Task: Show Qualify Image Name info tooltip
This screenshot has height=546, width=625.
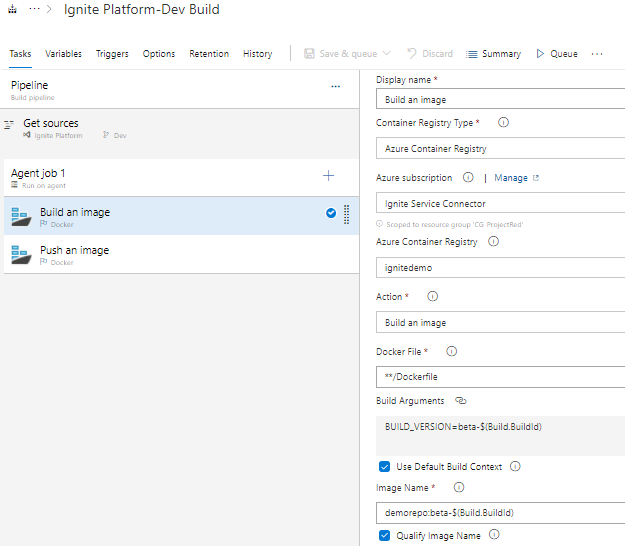Action: [x=494, y=535]
